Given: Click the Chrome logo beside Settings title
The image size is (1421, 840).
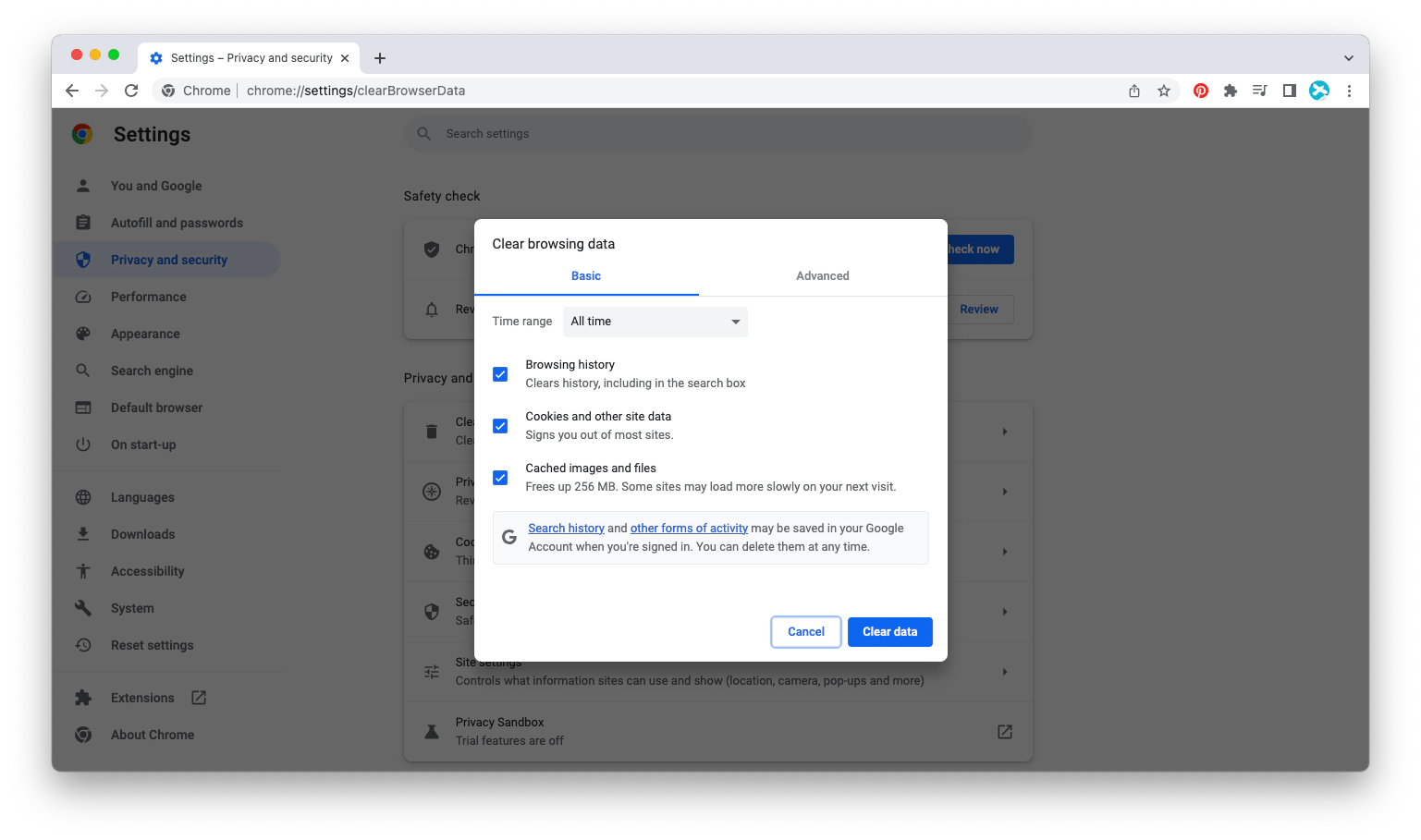Looking at the screenshot, I should pyautogui.click(x=82, y=134).
